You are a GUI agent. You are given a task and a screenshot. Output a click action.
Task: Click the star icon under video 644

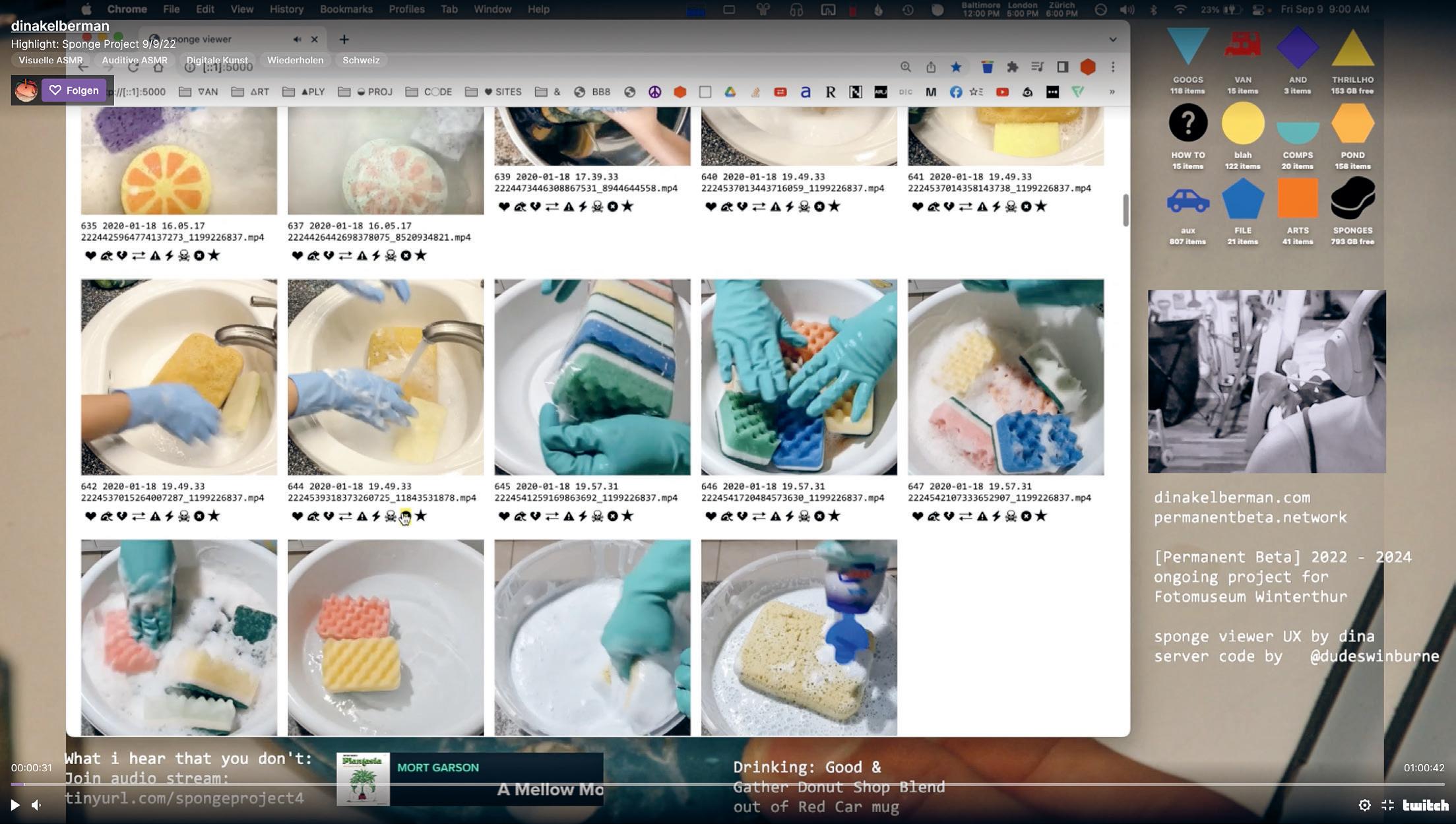click(x=421, y=516)
